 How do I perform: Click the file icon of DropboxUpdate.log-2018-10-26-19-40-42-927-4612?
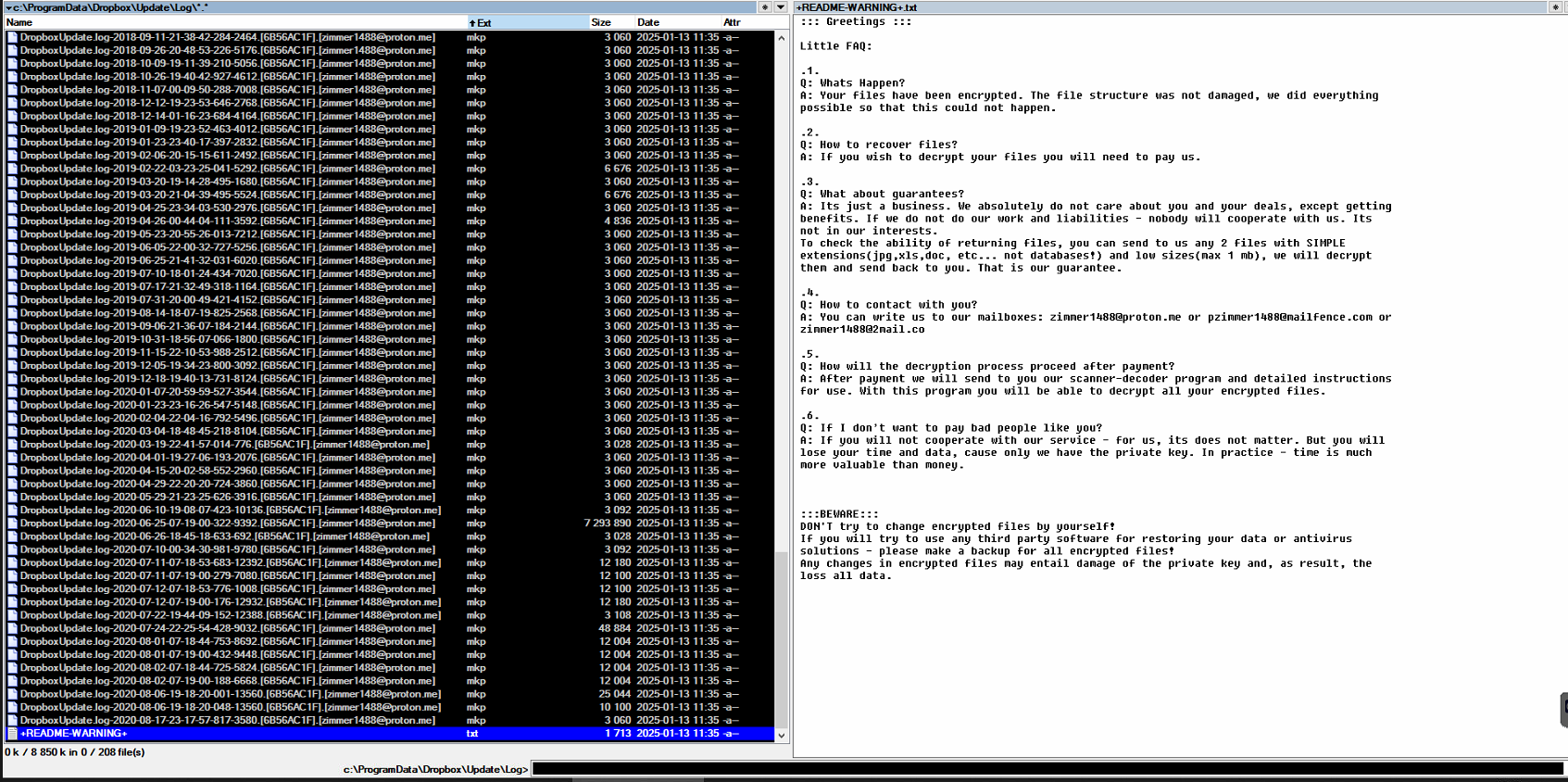[x=12, y=77]
